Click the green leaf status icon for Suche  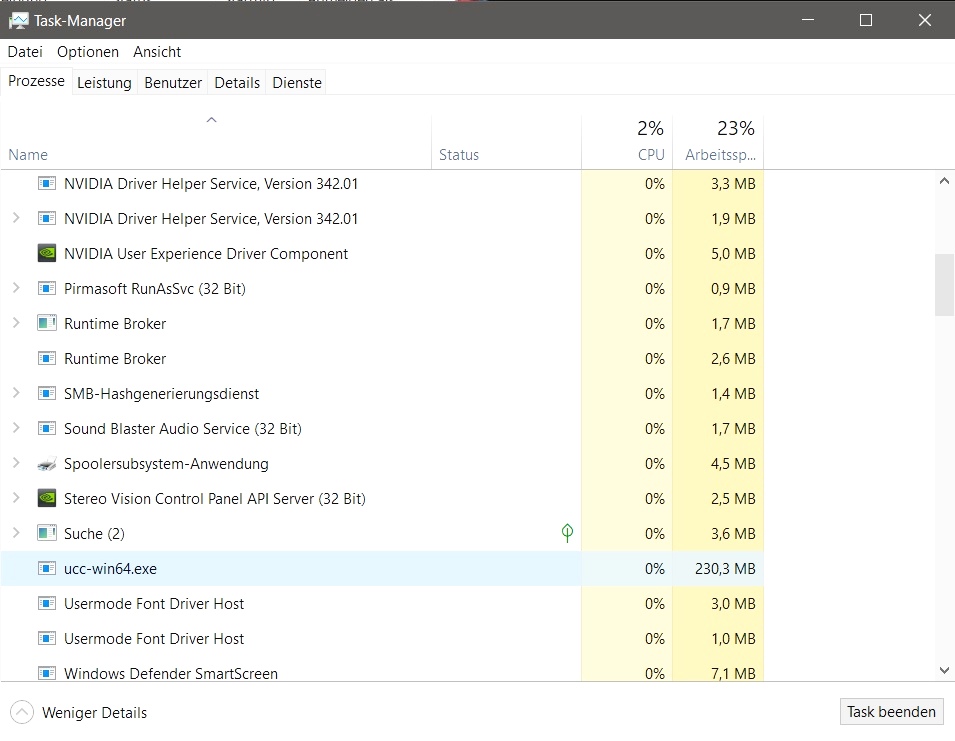567,533
